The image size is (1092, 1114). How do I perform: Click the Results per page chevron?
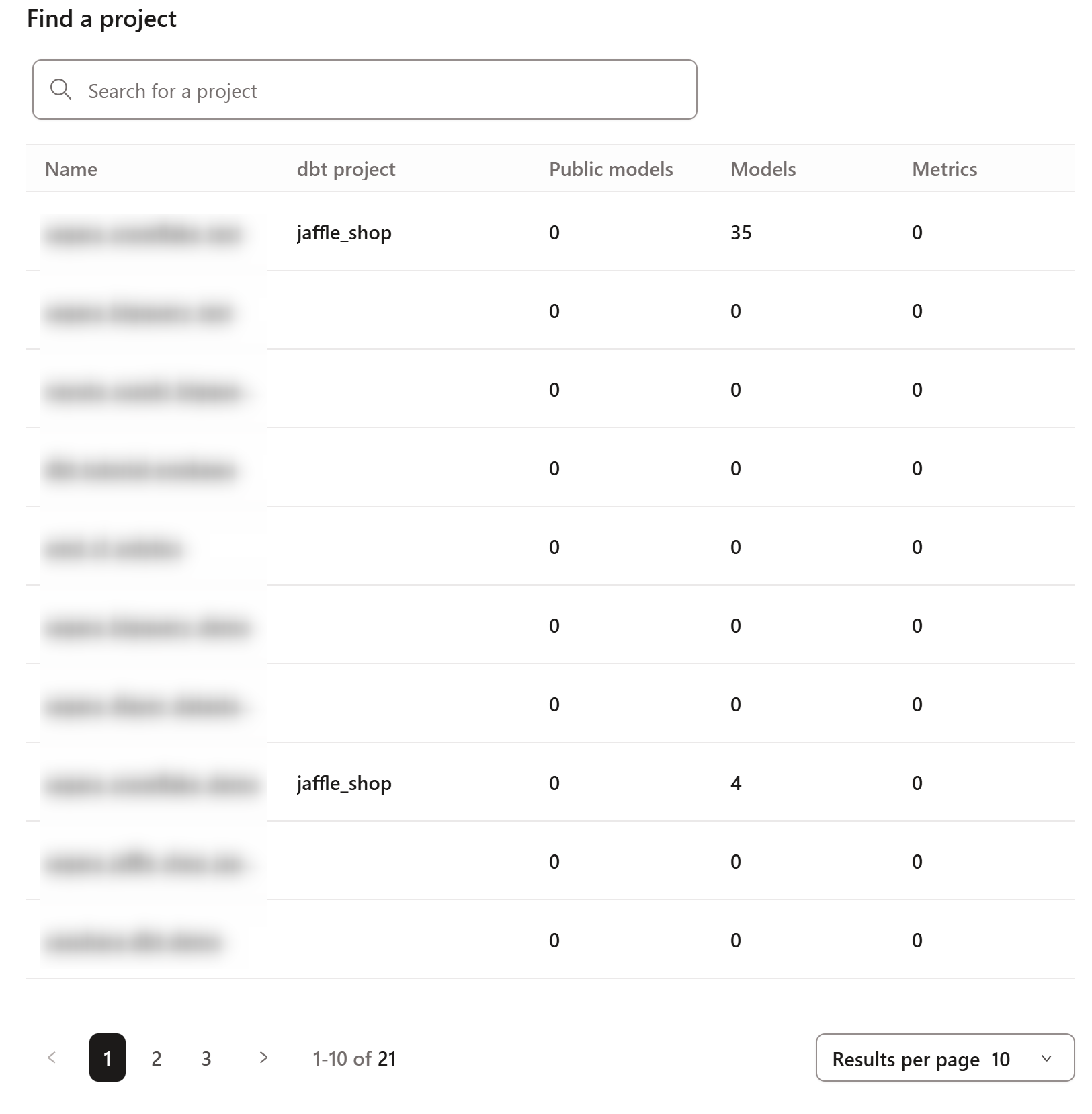coord(1046,1058)
